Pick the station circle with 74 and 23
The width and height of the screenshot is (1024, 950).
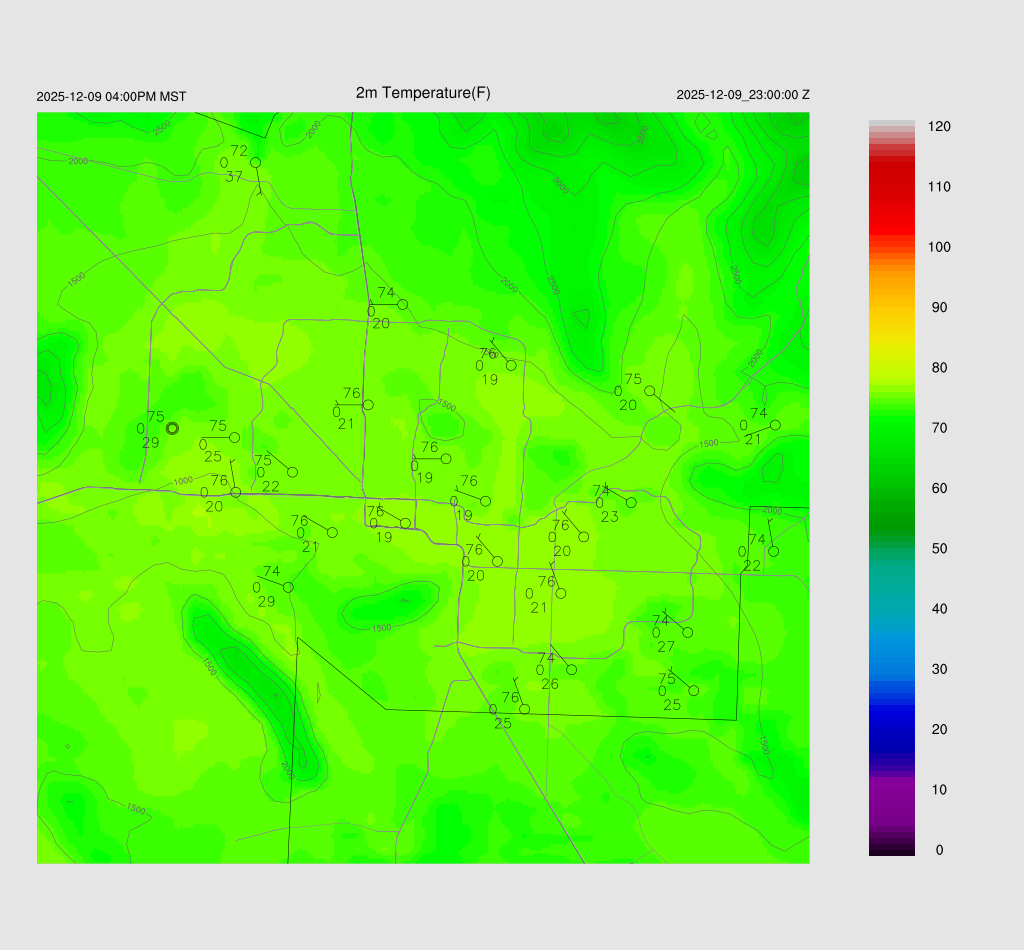click(x=631, y=502)
